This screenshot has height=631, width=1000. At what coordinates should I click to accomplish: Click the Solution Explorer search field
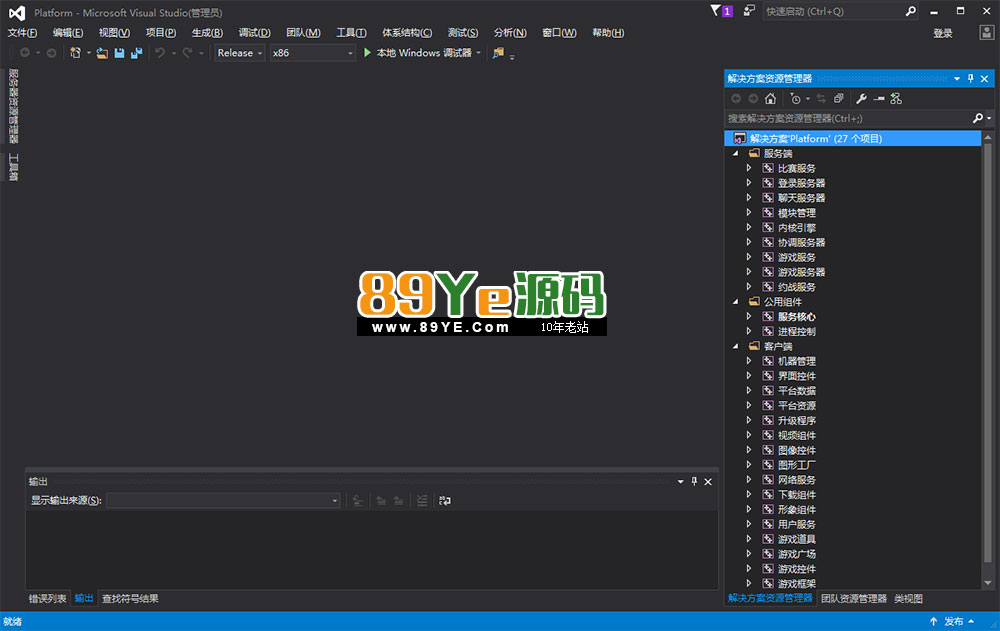pos(848,118)
